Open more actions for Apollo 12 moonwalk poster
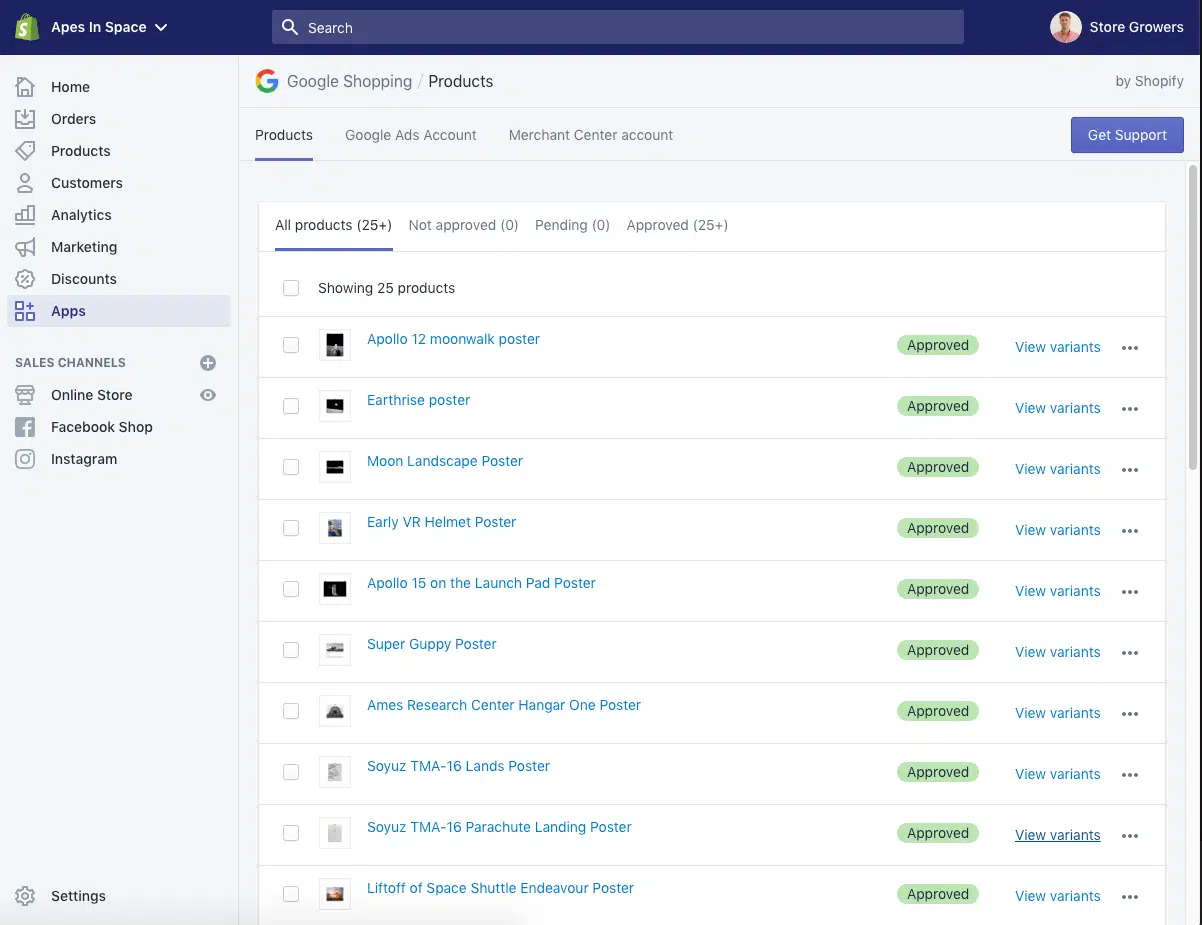Image resolution: width=1202 pixels, height=925 pixels. (x=1130, y=348)
